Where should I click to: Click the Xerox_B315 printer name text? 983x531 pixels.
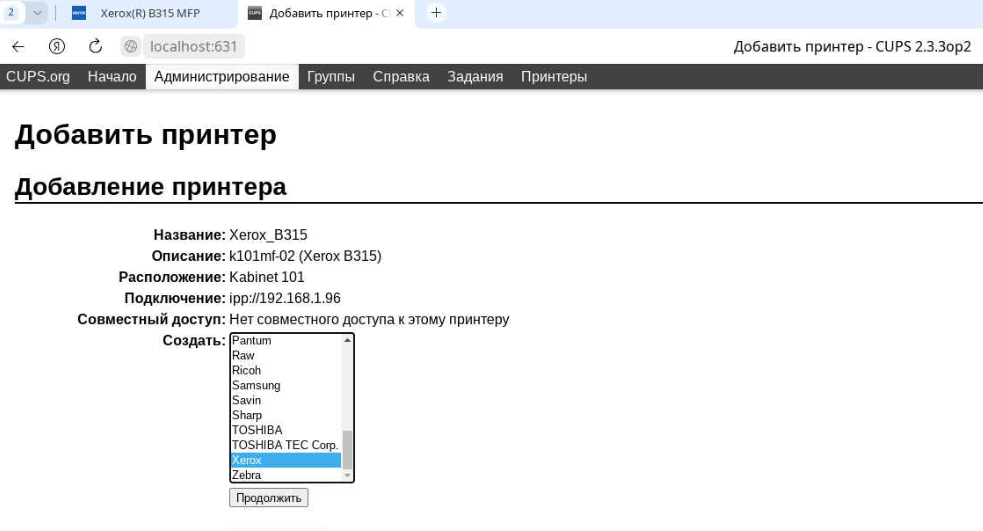click(x=268, y=235)
